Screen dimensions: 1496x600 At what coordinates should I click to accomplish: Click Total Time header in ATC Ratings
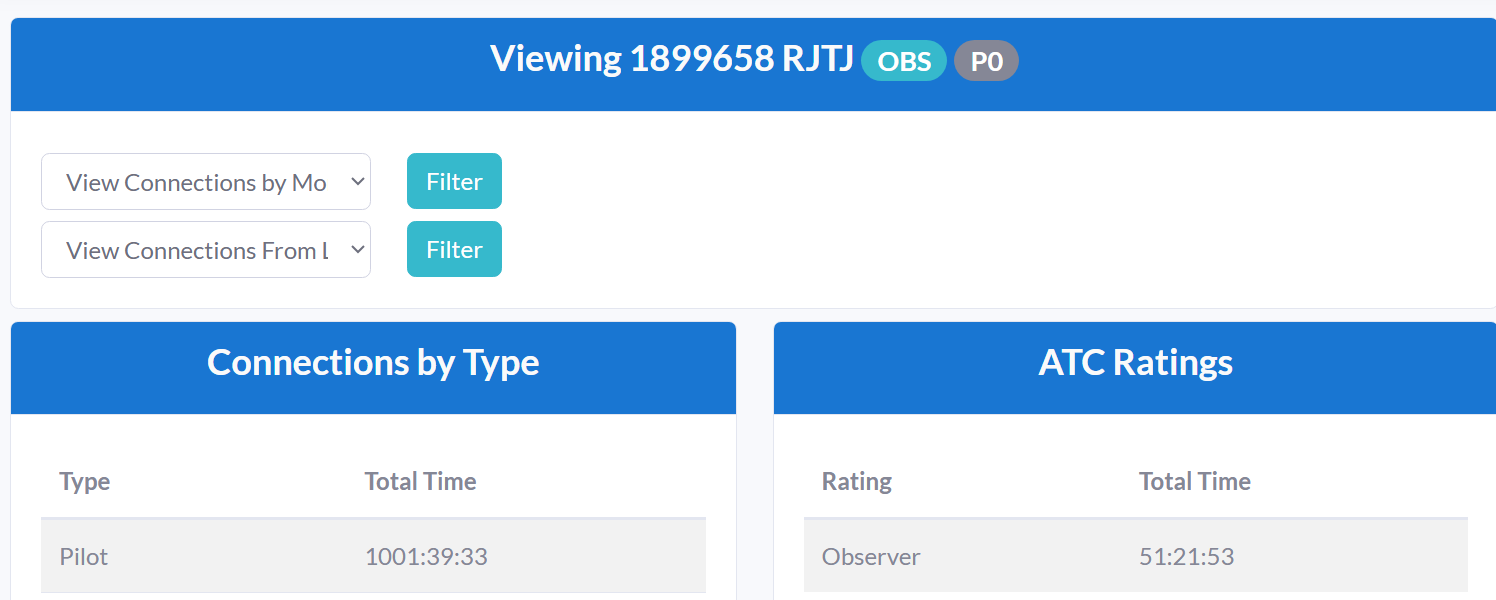pos(1195,481)
